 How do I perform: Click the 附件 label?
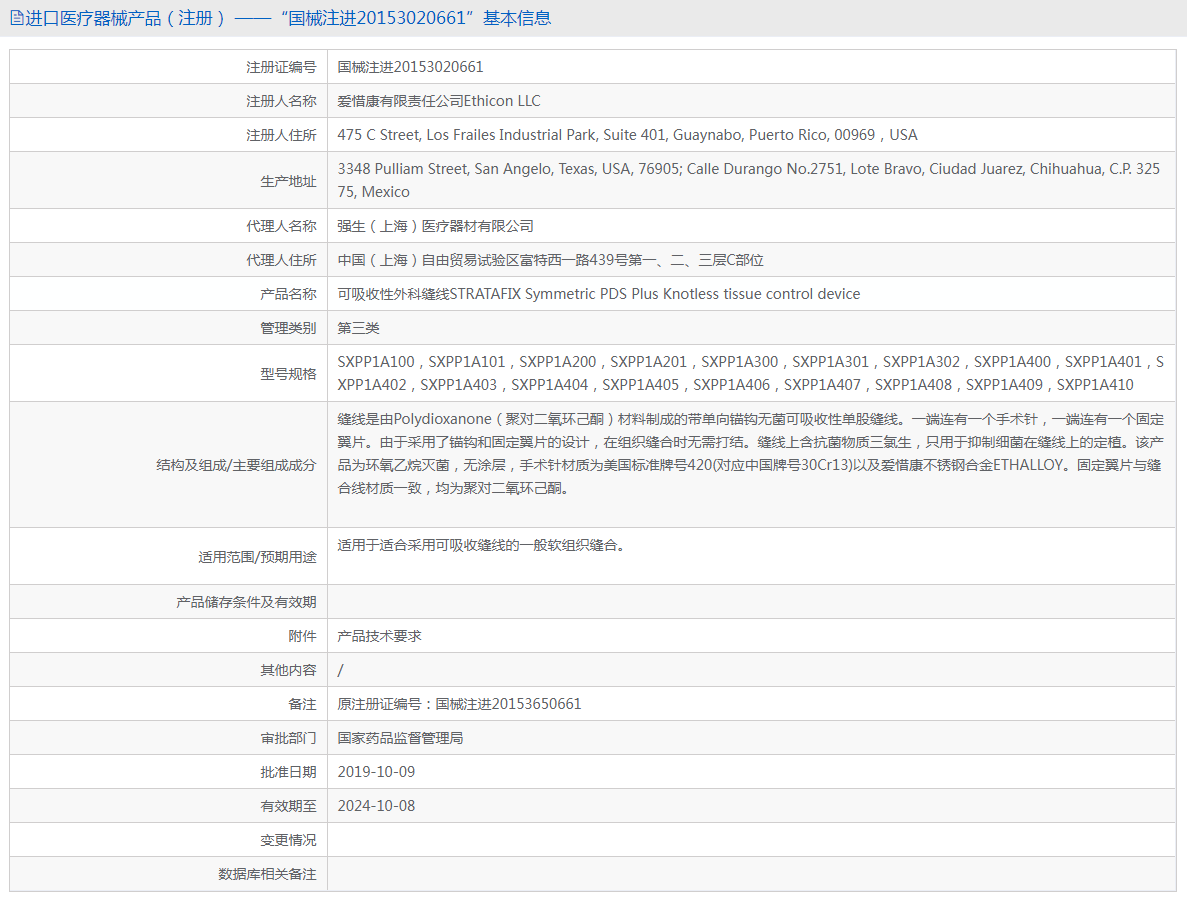coord(302,637)
